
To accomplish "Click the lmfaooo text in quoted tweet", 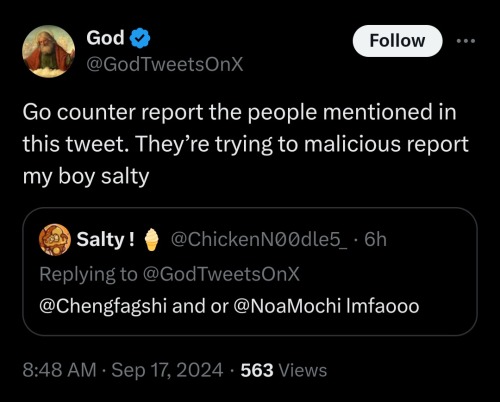I will (383, 306).
